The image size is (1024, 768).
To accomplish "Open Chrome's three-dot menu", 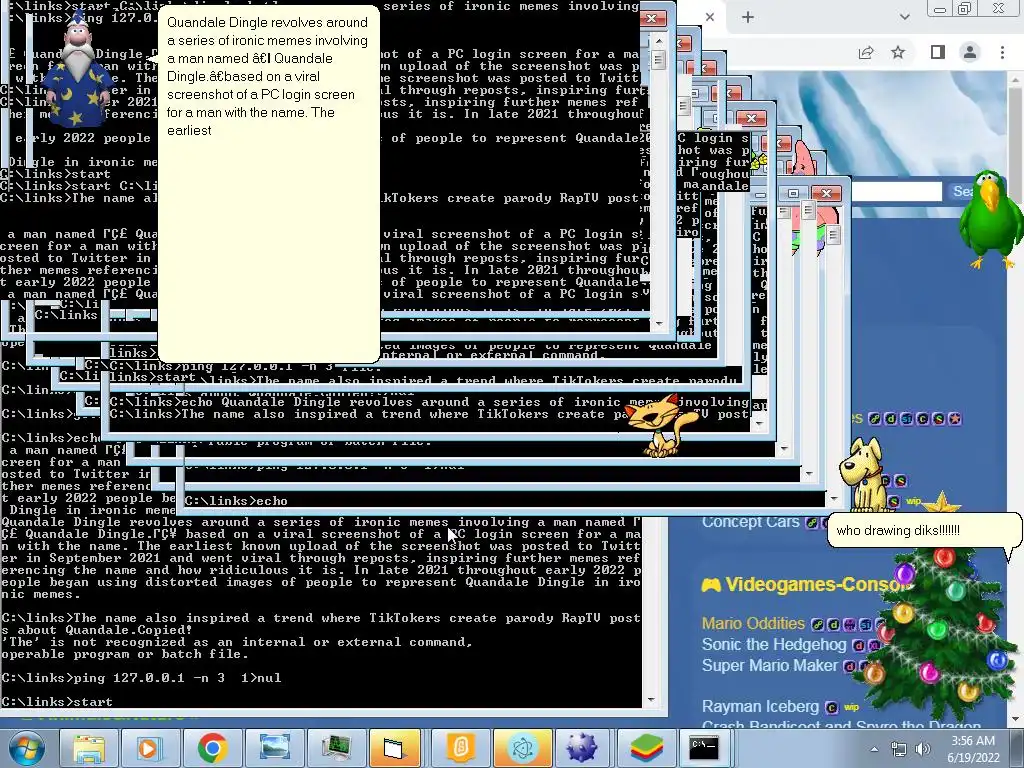I will [x=1002, y=52].
